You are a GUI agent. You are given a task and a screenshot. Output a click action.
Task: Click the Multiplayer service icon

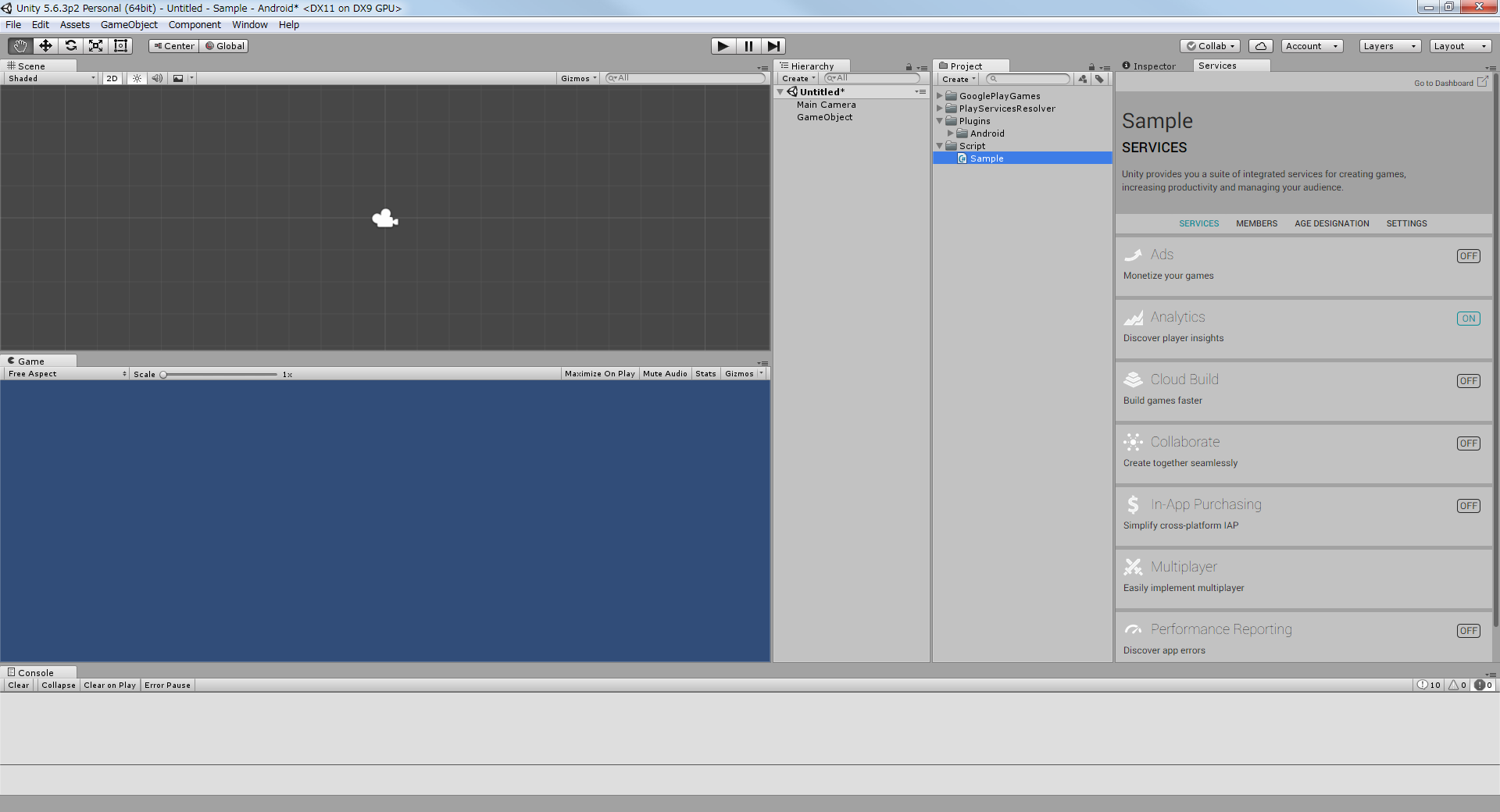[x=1134, y=568]
